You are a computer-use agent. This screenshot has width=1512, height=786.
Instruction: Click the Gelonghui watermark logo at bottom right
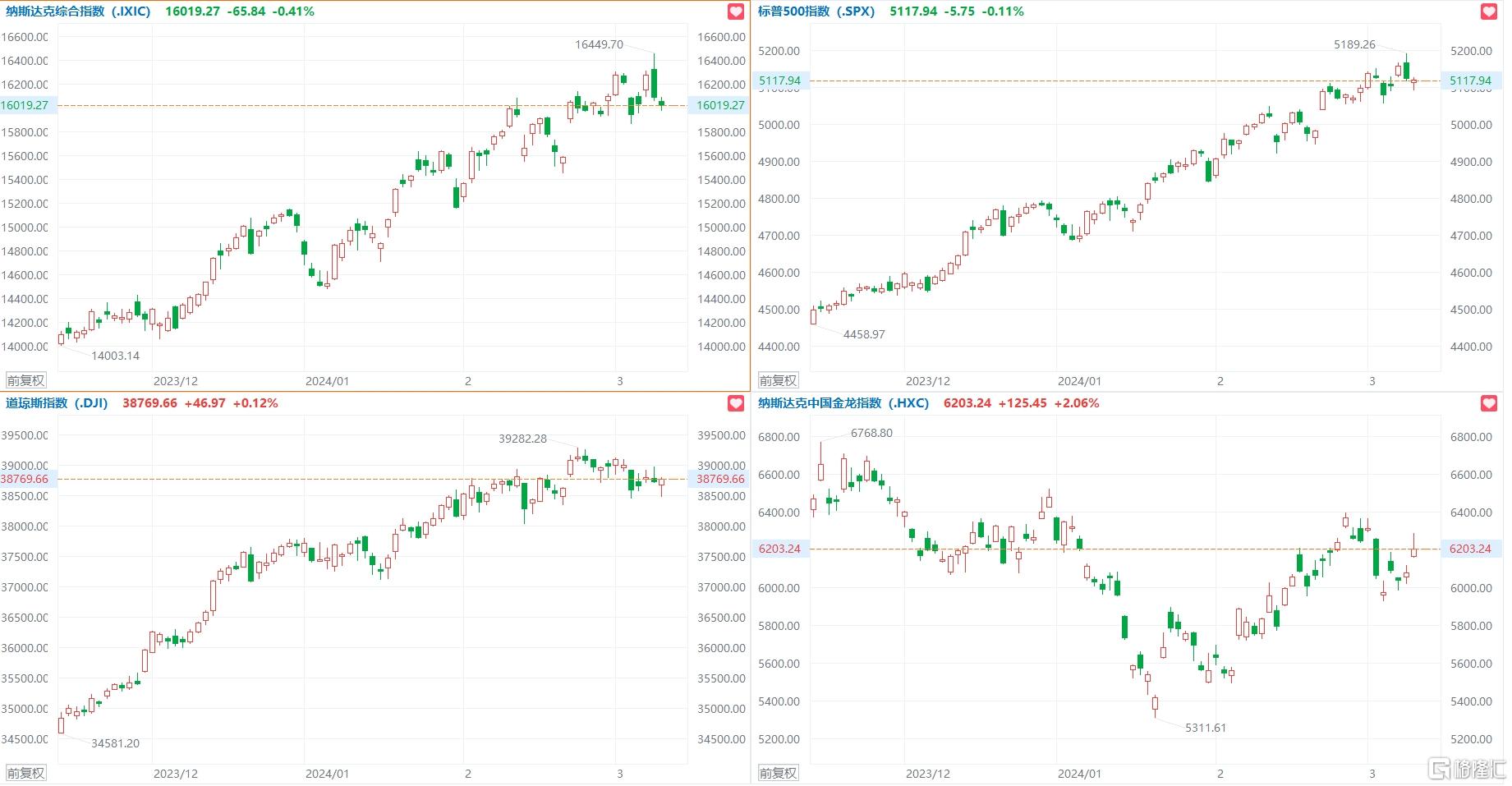[x=1468, y=769]
